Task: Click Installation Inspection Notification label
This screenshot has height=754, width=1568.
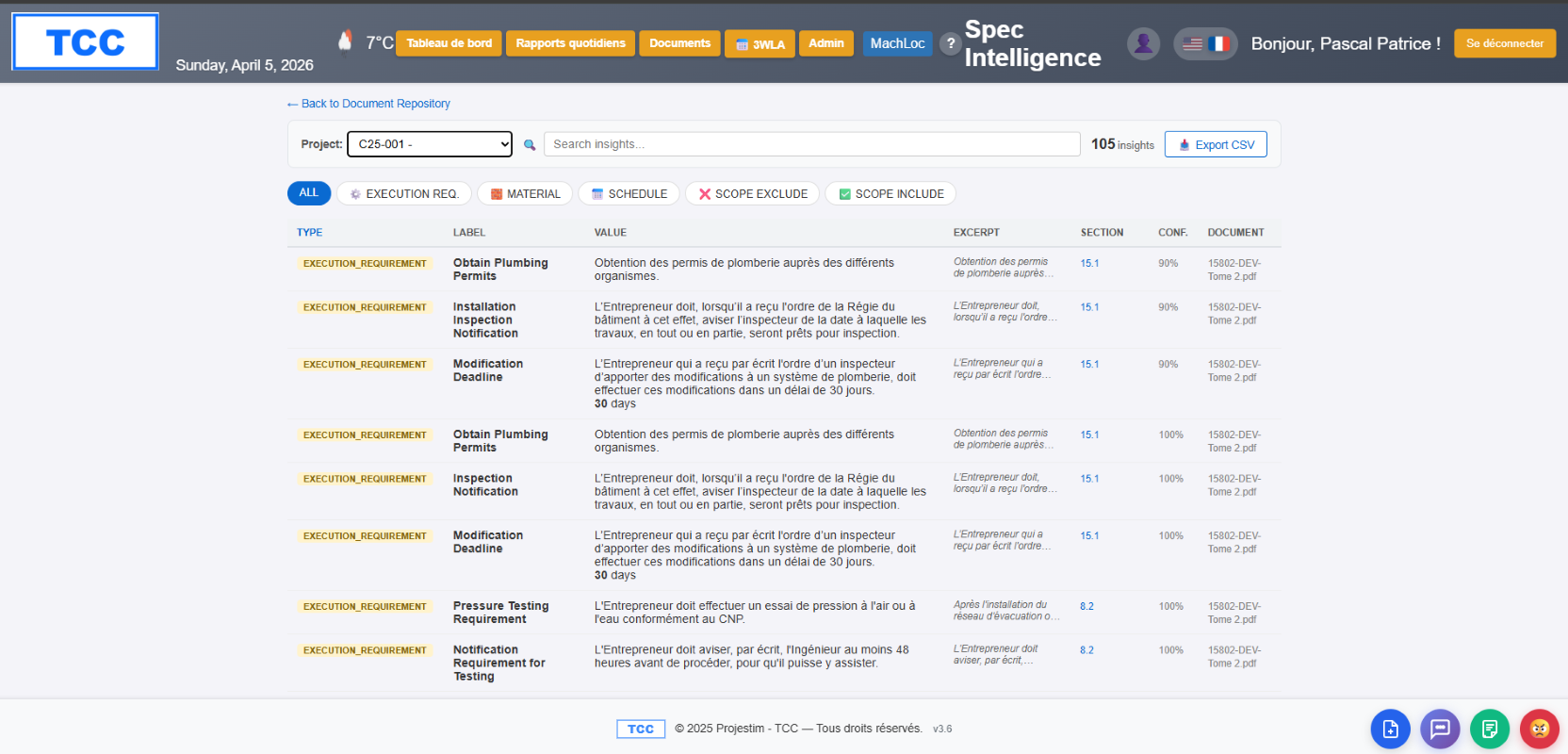Action: [485, 320]
